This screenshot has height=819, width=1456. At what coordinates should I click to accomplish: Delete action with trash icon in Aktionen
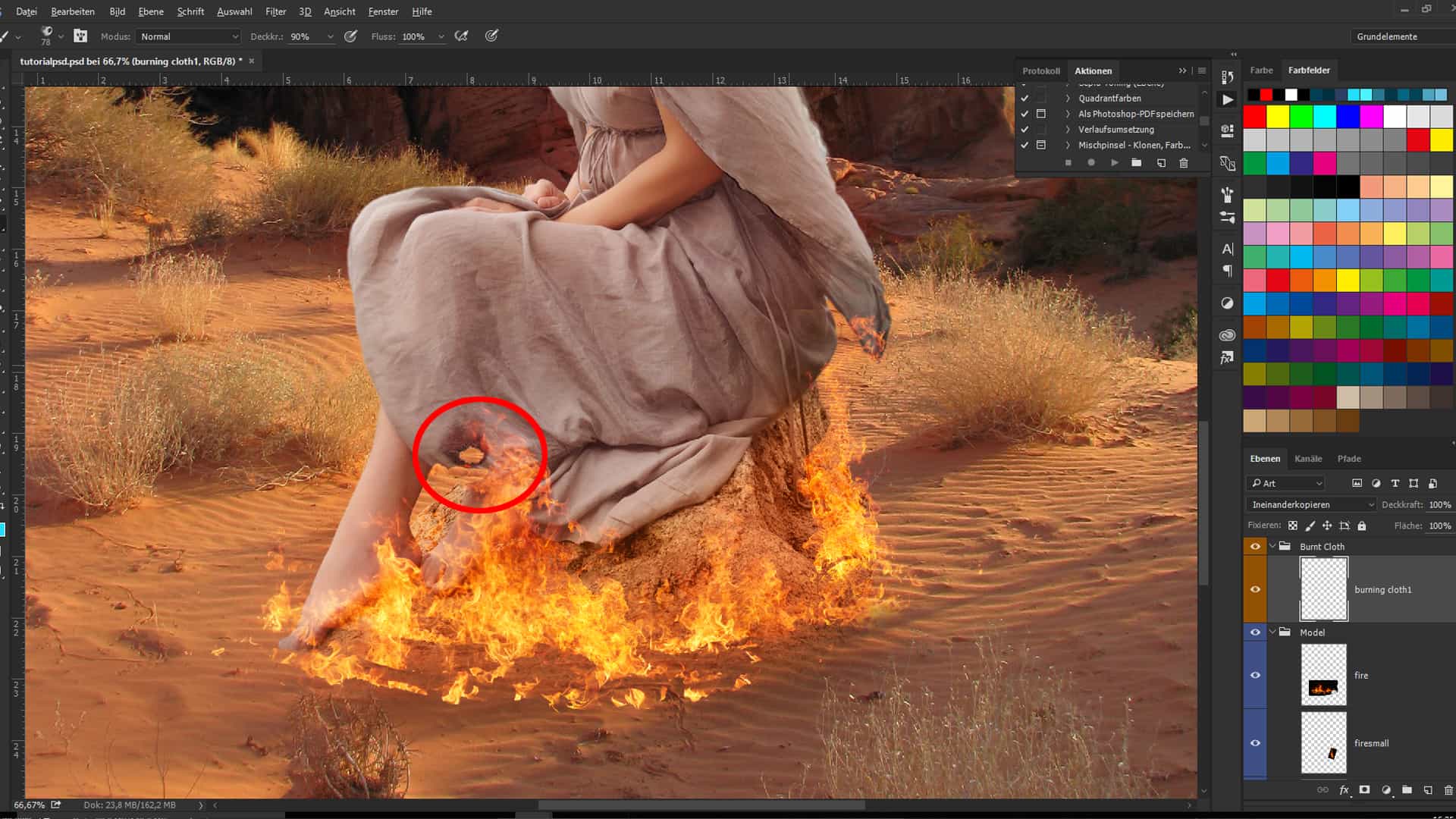pos(1184,163)
